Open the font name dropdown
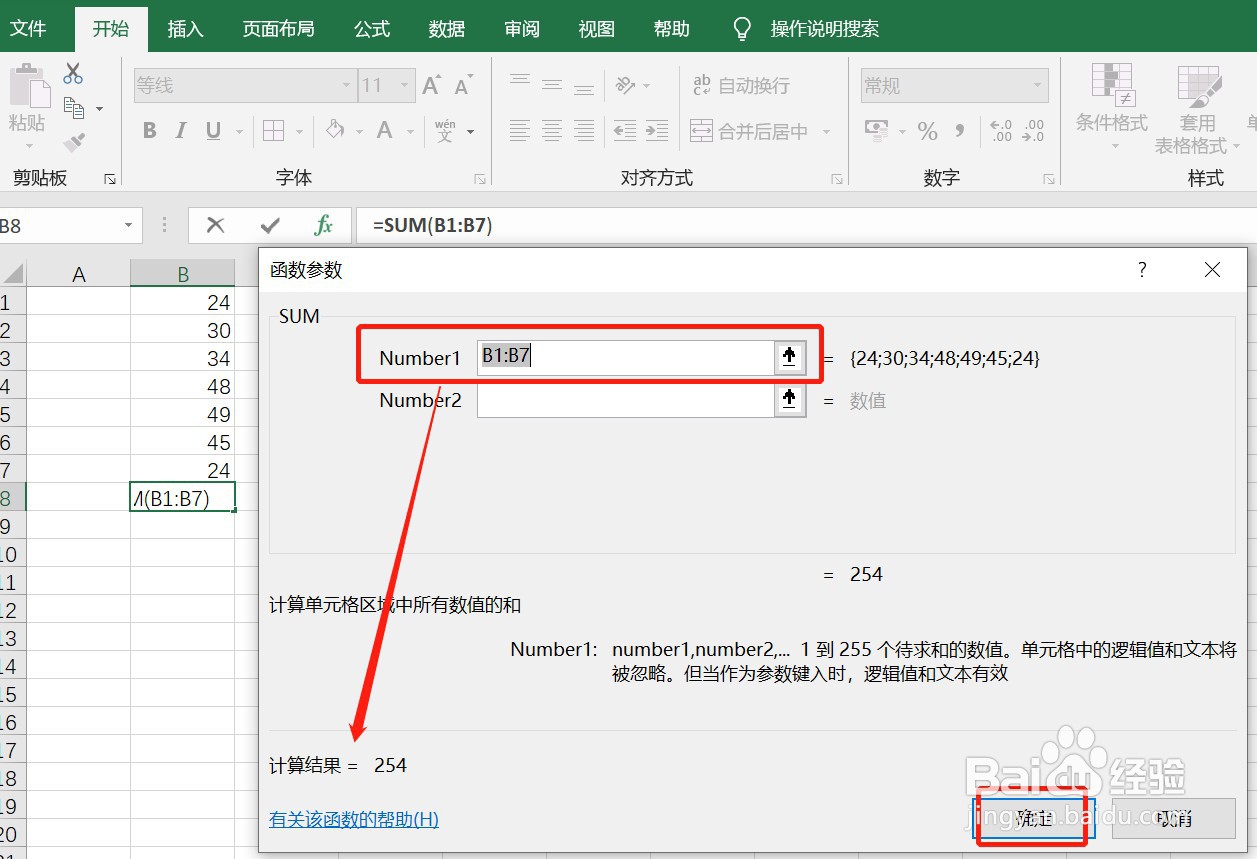This screenshot has height=859, width=1257. pos(346,85)
